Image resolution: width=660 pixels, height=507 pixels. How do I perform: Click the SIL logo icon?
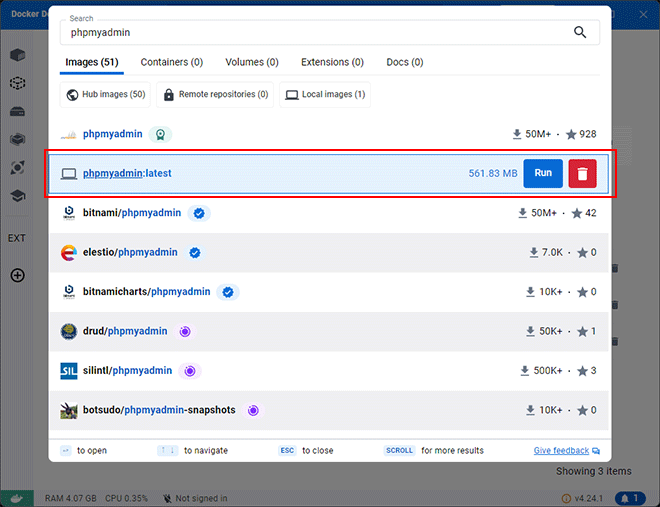tap(69, 371)
